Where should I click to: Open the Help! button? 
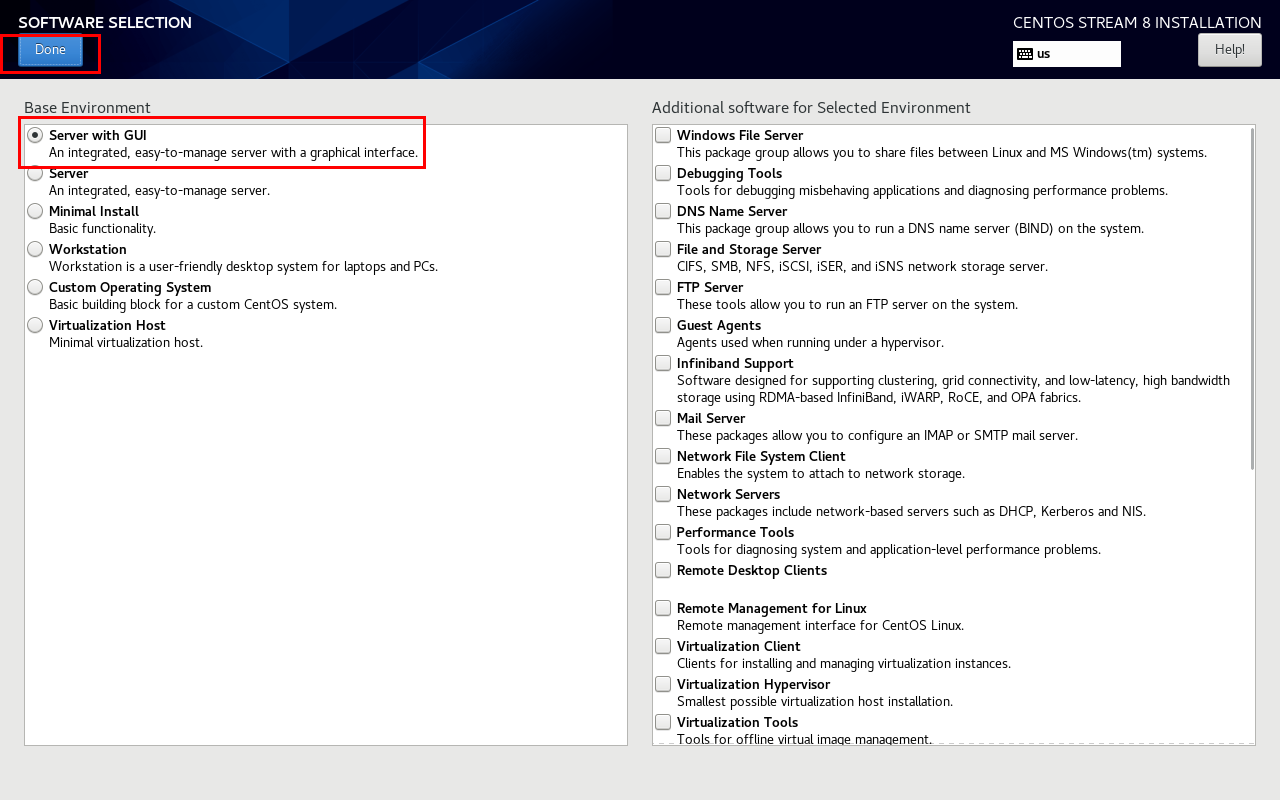(x=1229, y=50)
